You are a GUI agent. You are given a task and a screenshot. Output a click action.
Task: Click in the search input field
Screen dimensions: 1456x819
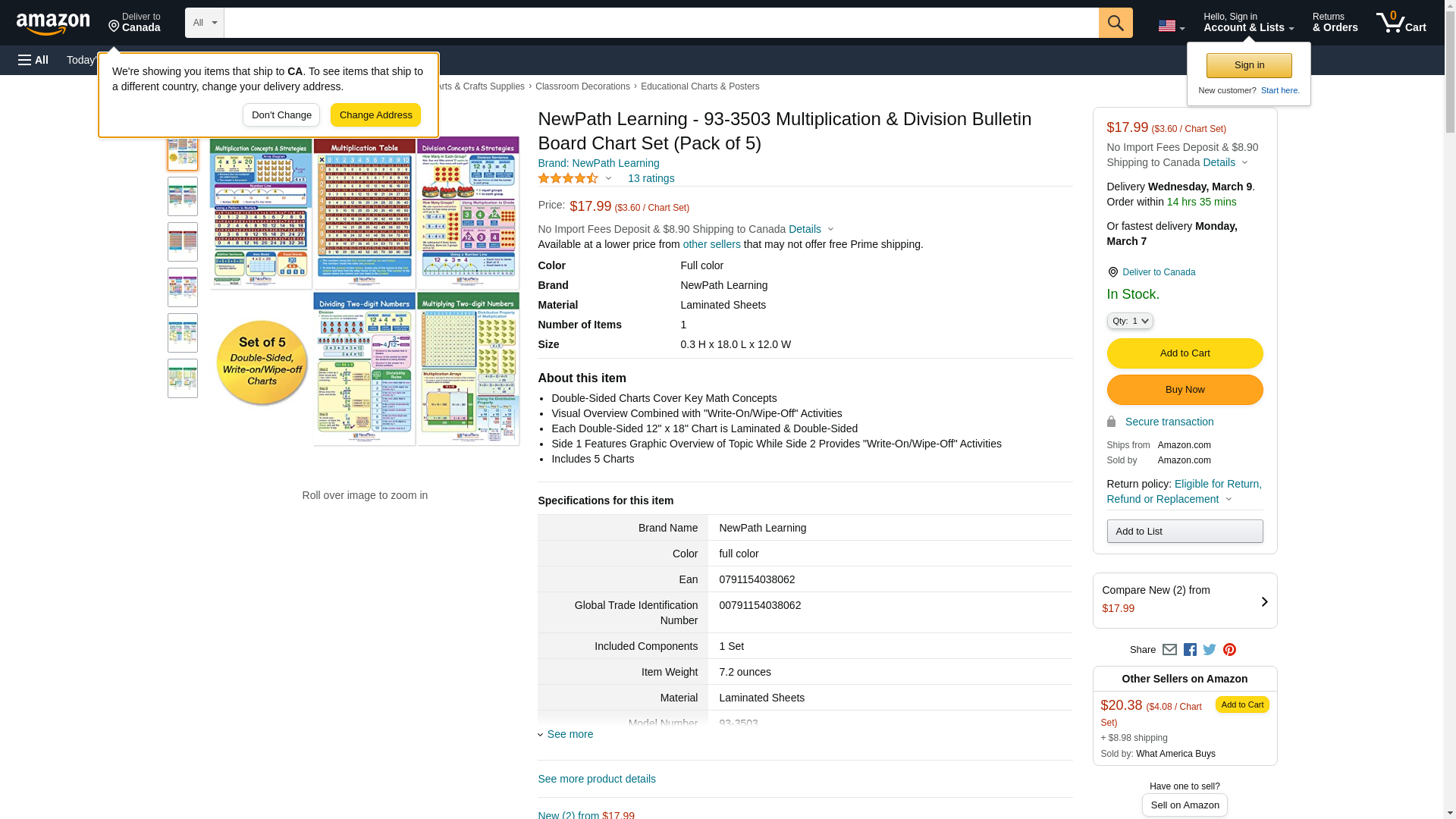point(660,23)
